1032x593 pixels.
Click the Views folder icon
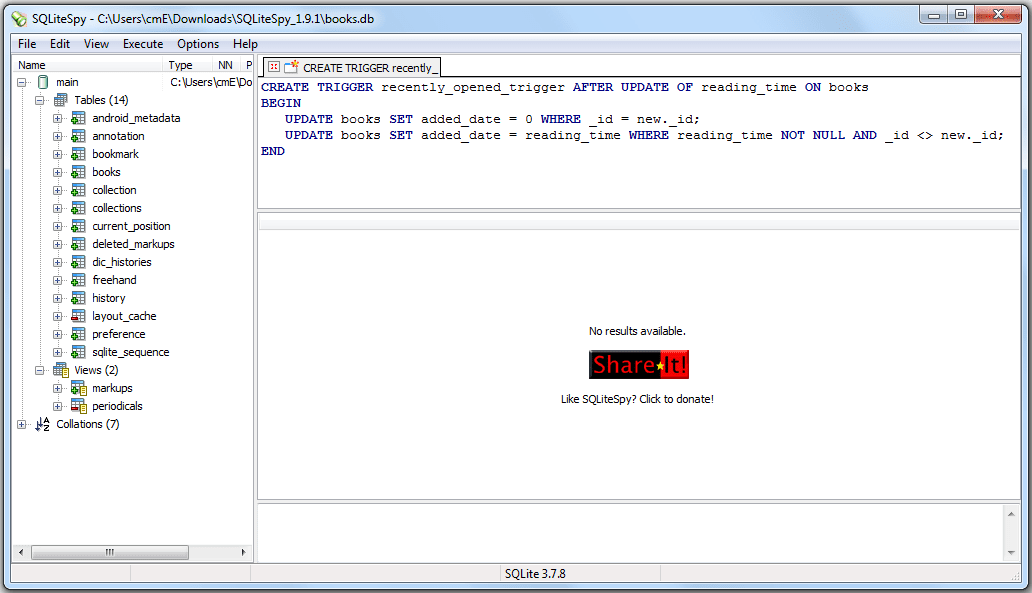(x=61, y=371)
